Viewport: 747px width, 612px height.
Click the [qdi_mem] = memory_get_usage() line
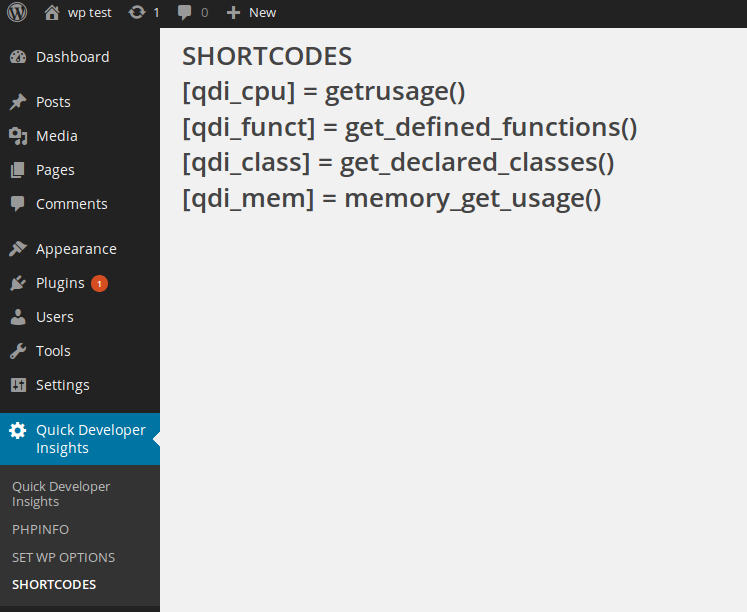pyautogui.click(x=392, y=199)
